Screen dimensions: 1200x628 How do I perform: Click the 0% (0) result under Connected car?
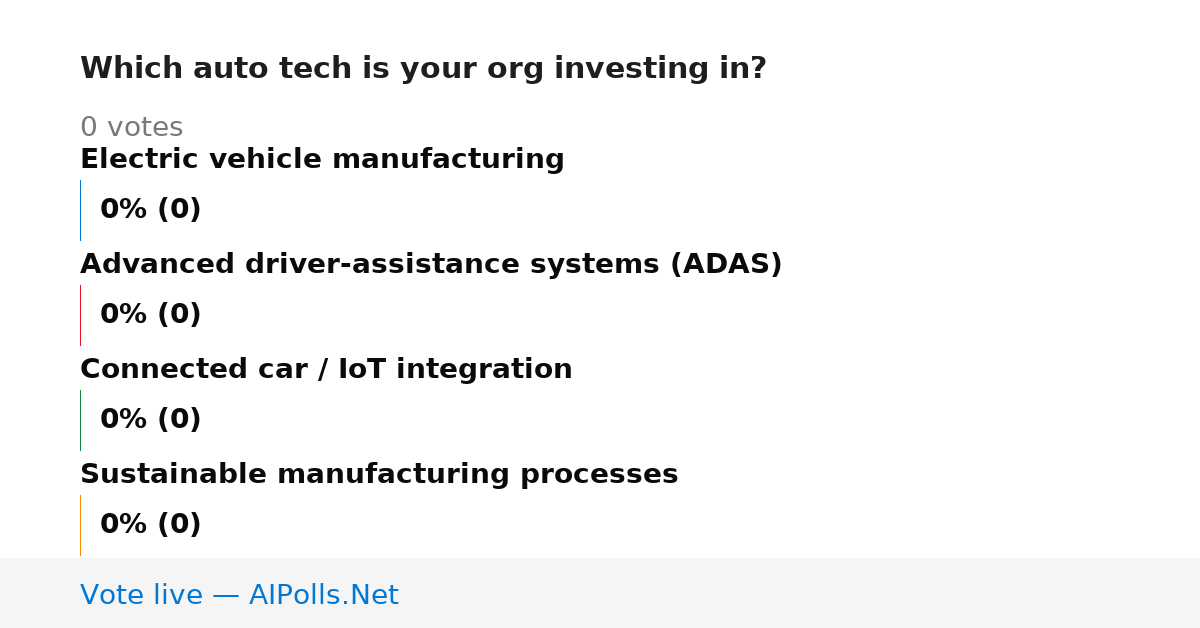click(x=151, y=420)
